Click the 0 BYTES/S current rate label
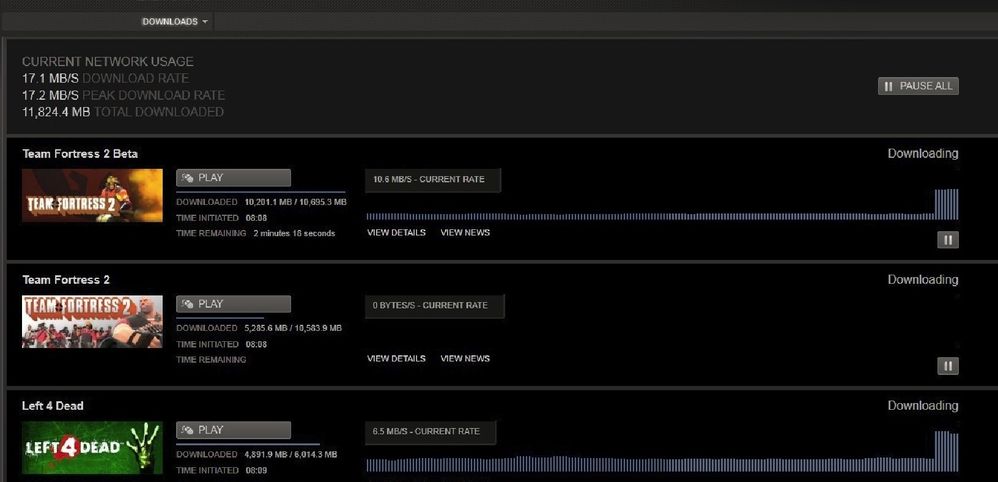 435,306
